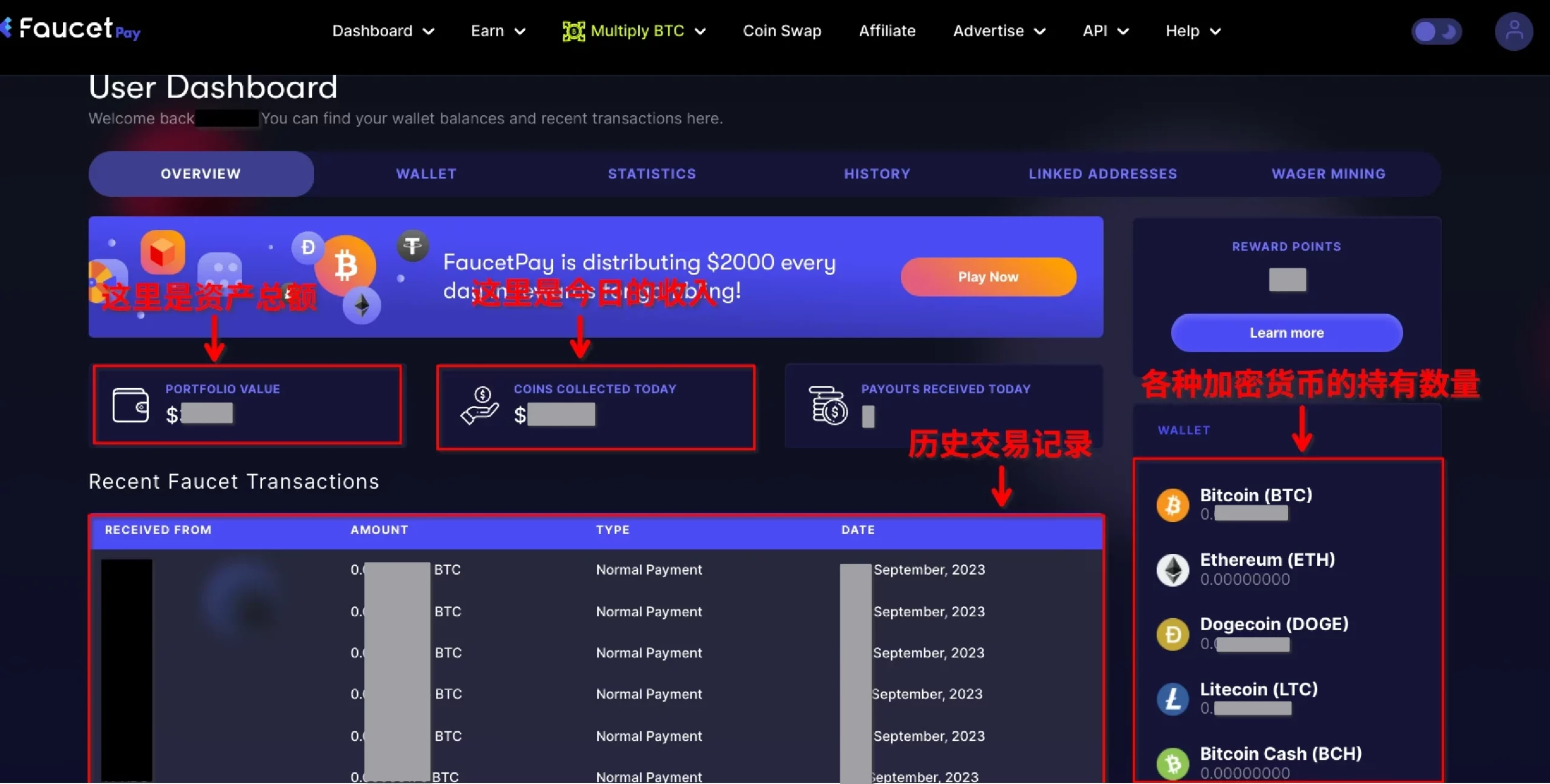Click the Portfolio Value card
1550x784 pixels.
247,404
